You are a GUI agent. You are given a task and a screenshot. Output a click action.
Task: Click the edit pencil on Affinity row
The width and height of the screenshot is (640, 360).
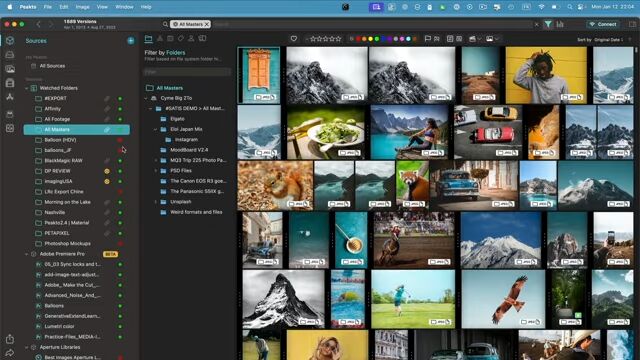(x=107, y=109)
